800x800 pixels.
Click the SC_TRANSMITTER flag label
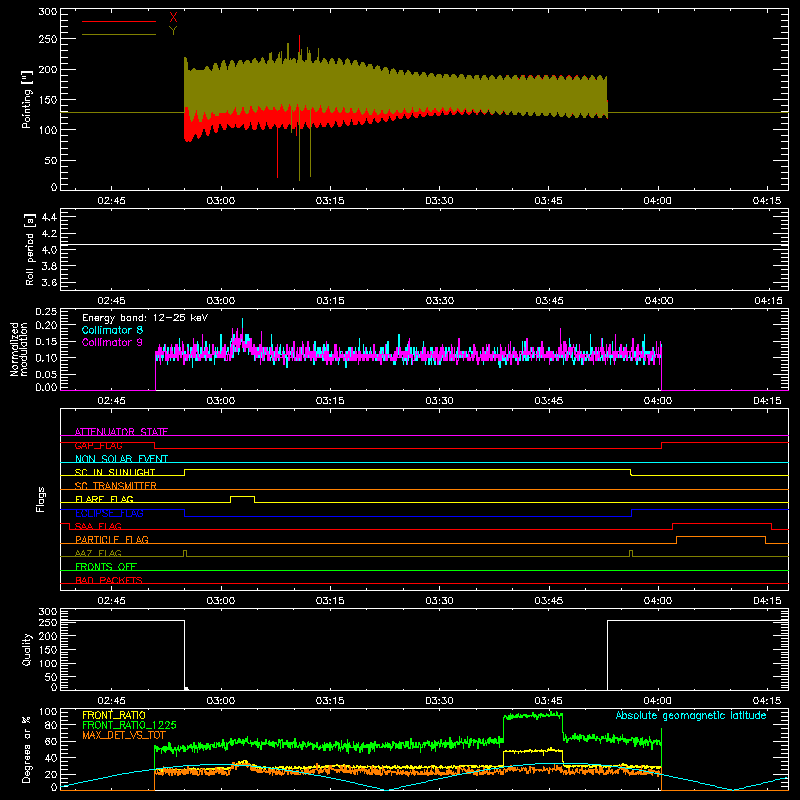point(116,486)
